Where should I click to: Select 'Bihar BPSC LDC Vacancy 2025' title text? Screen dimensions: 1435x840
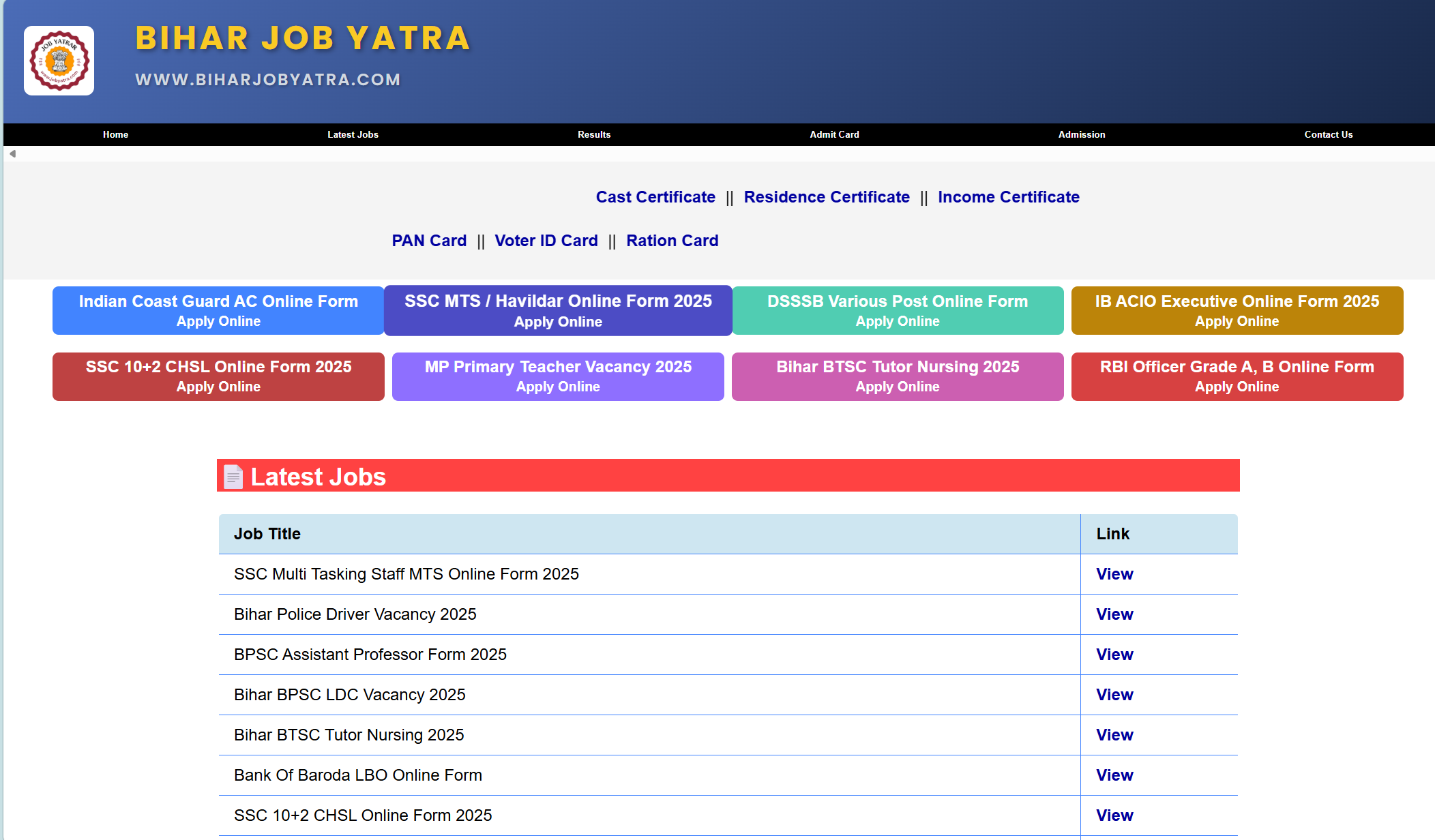click(350, 695)
